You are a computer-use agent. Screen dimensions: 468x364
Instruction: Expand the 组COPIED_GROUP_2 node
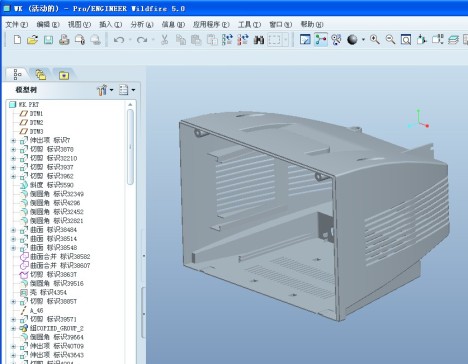coord(14,328)
